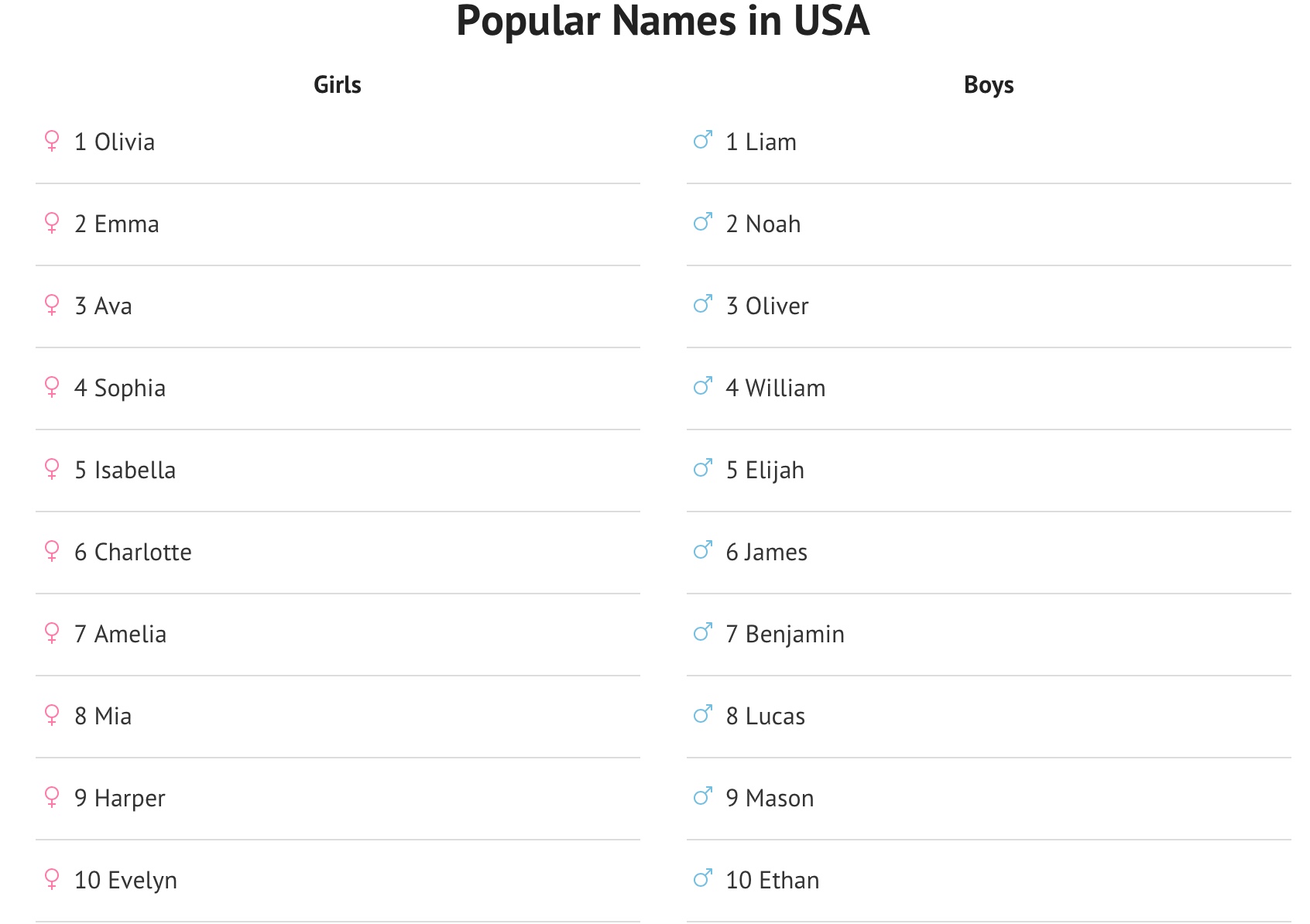
Task: Select the boy name James
Action: [775, 553]
